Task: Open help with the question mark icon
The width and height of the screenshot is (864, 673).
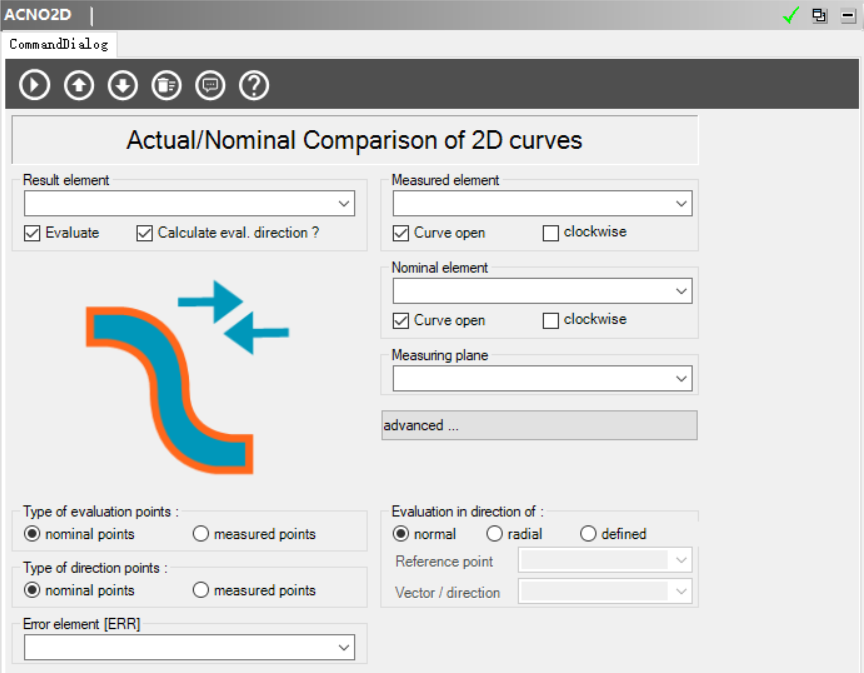Action: (254, 85)
